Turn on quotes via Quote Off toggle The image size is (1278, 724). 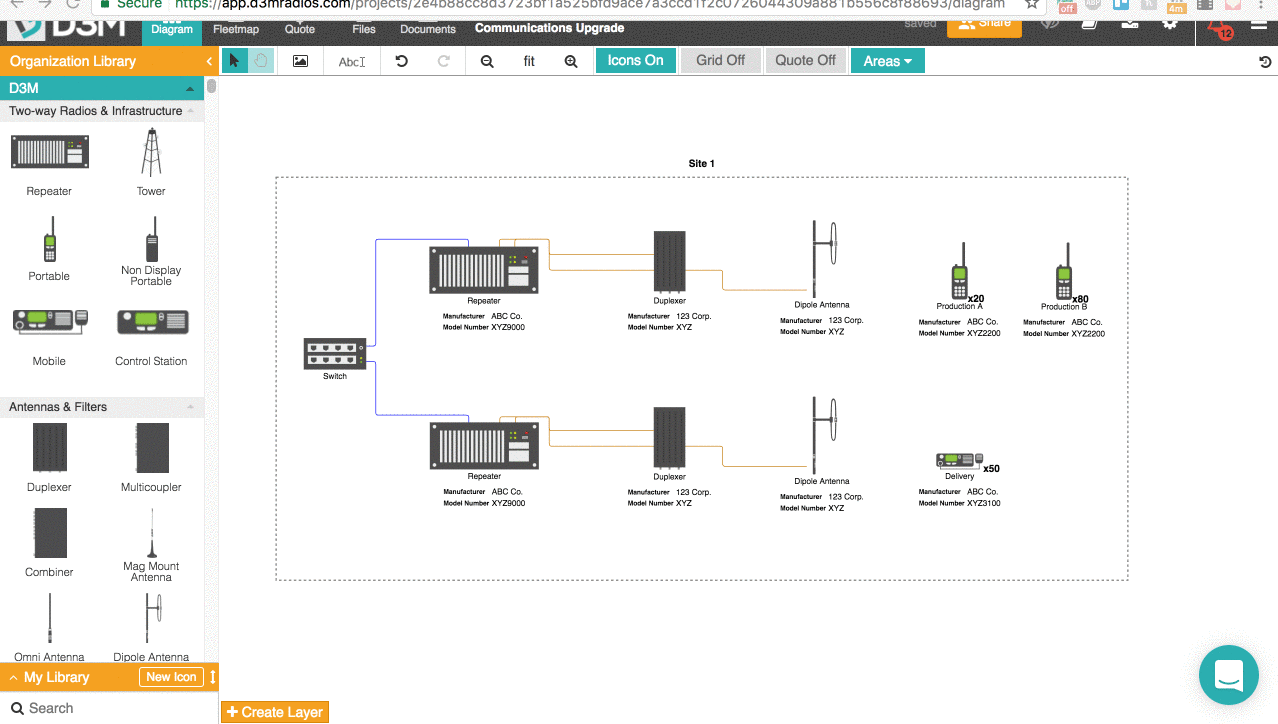(805, 60)
